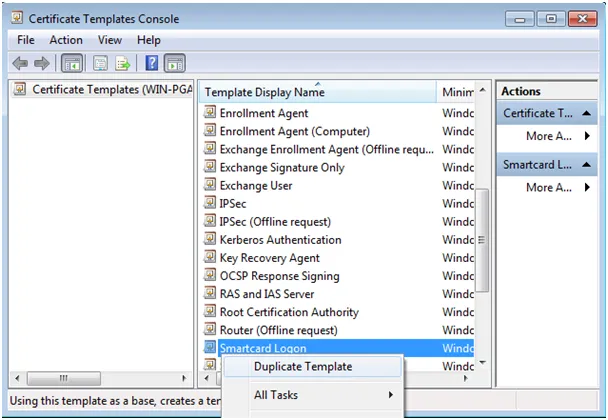This screenshot has height=420, width=608.
Task: Open the Action menu
Action: coord(66,40)
